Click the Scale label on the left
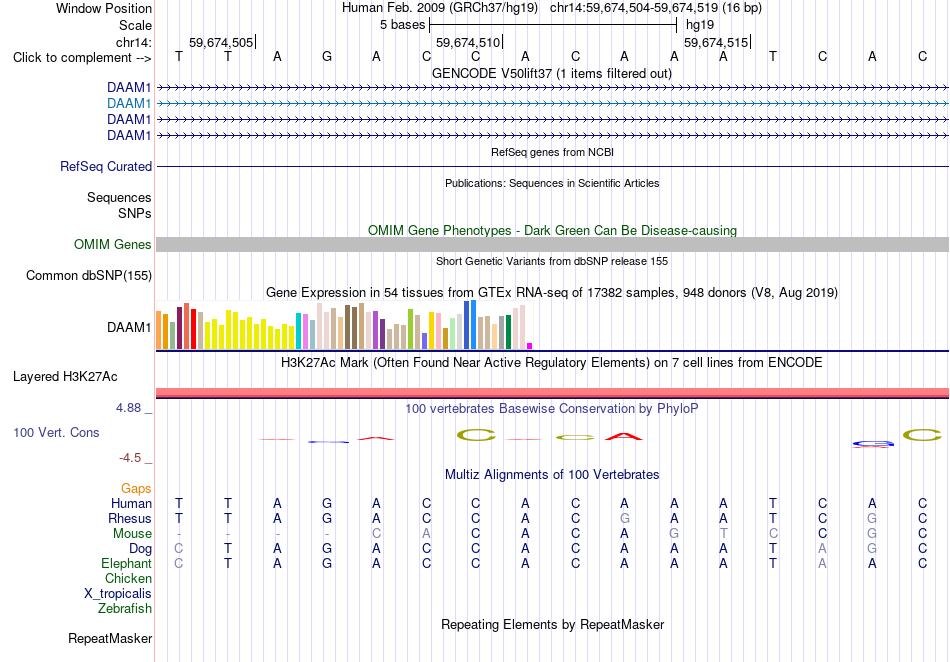 (x=135, y=25)
